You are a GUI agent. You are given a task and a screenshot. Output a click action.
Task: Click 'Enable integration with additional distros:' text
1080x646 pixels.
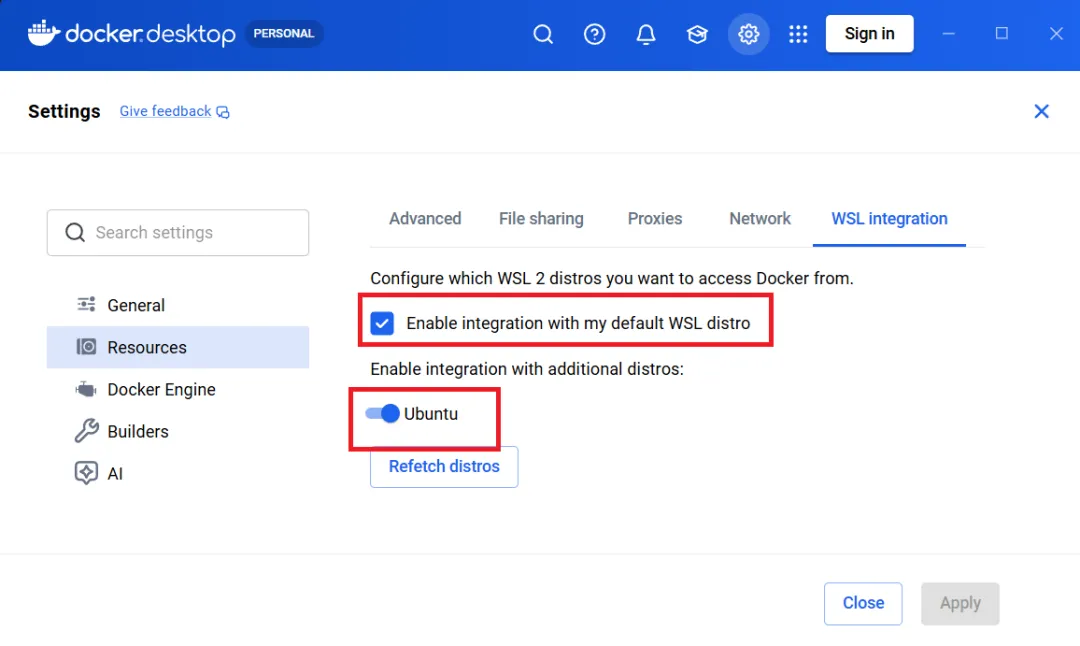point(527,368)
